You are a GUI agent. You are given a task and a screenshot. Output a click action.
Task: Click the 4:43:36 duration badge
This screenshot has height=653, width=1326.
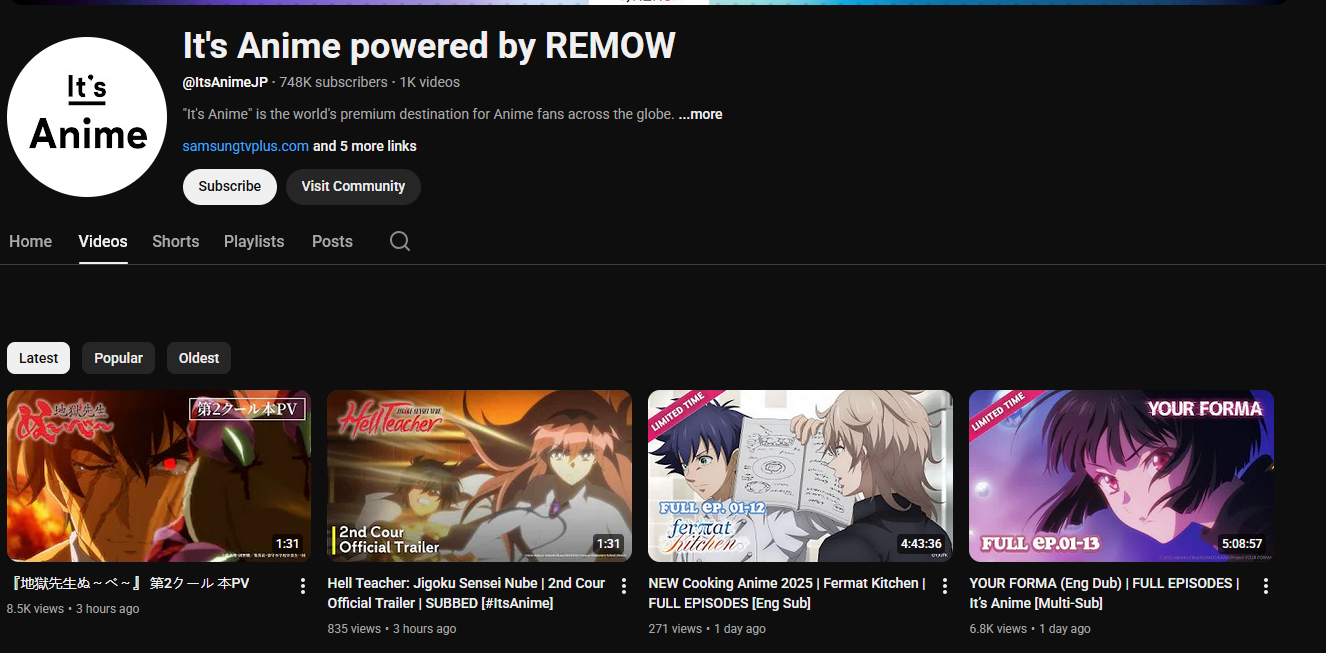click(921, 544)
